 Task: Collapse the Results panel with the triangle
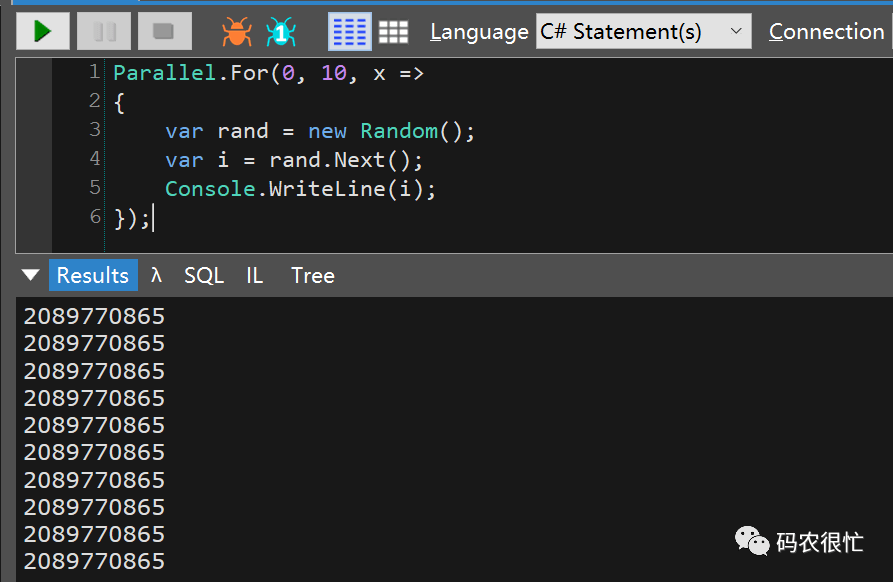(29, 275)
